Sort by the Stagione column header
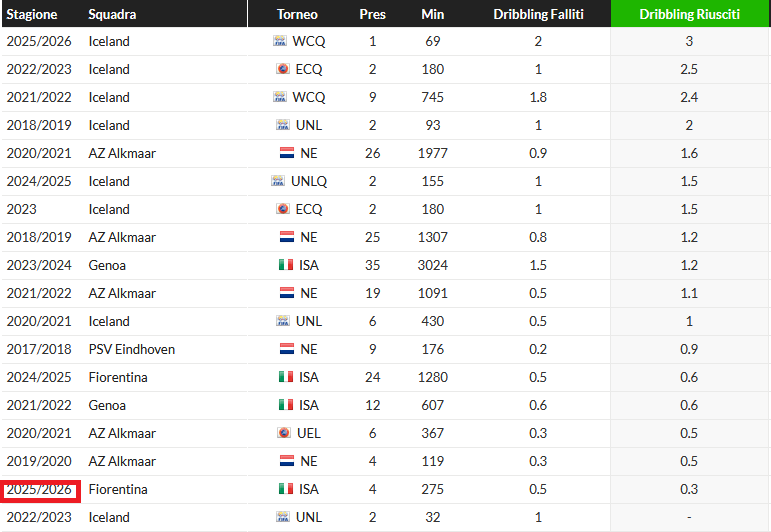The image size is (771, 532). (32, 15)
